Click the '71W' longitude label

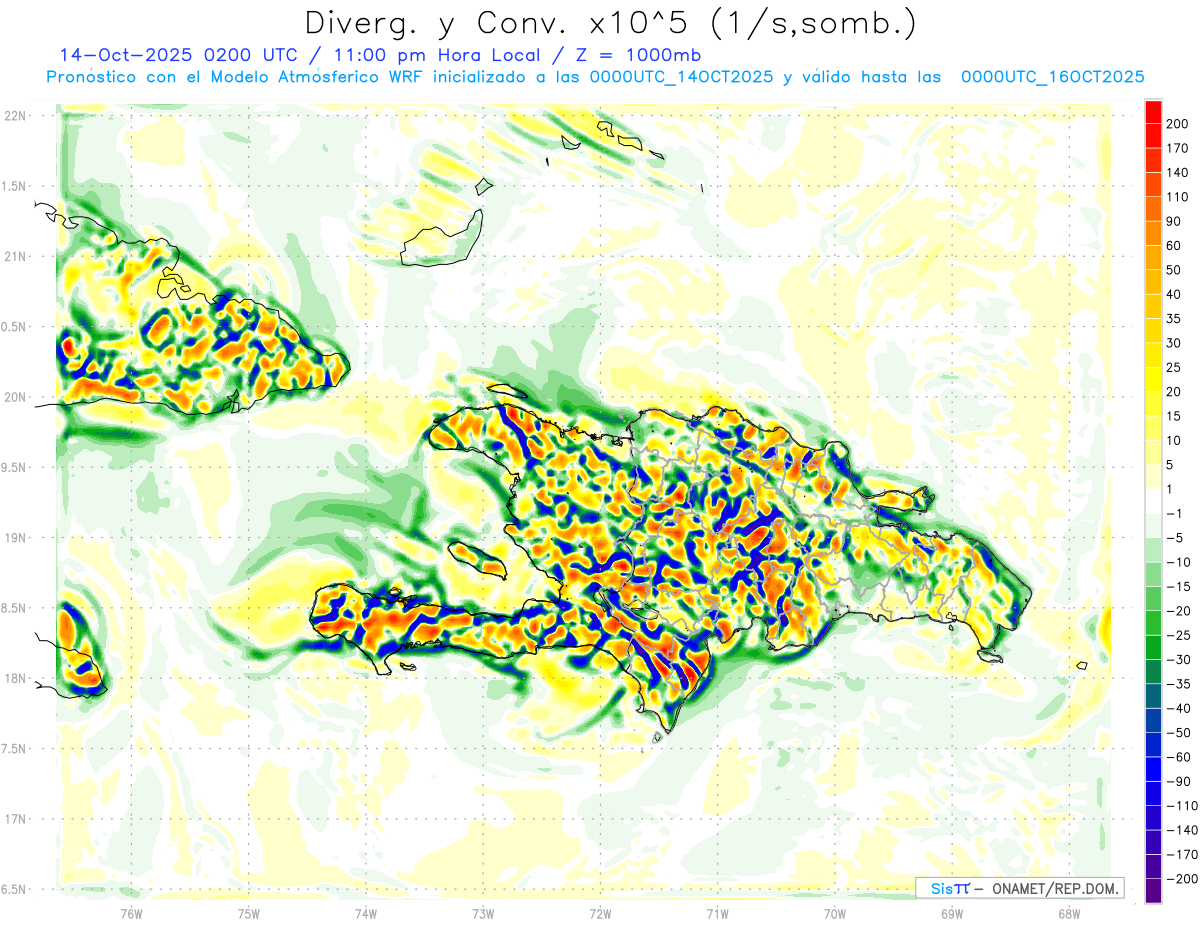tap(717, 913)
